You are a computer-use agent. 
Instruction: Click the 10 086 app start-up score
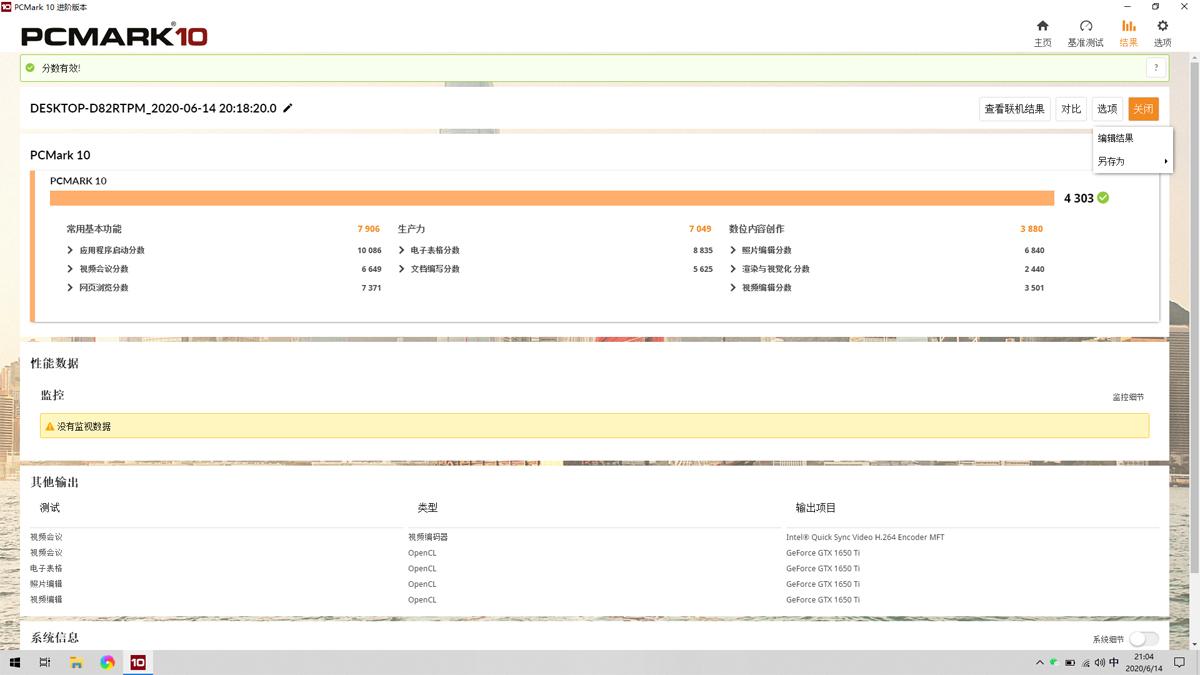(x=369, y=250)
